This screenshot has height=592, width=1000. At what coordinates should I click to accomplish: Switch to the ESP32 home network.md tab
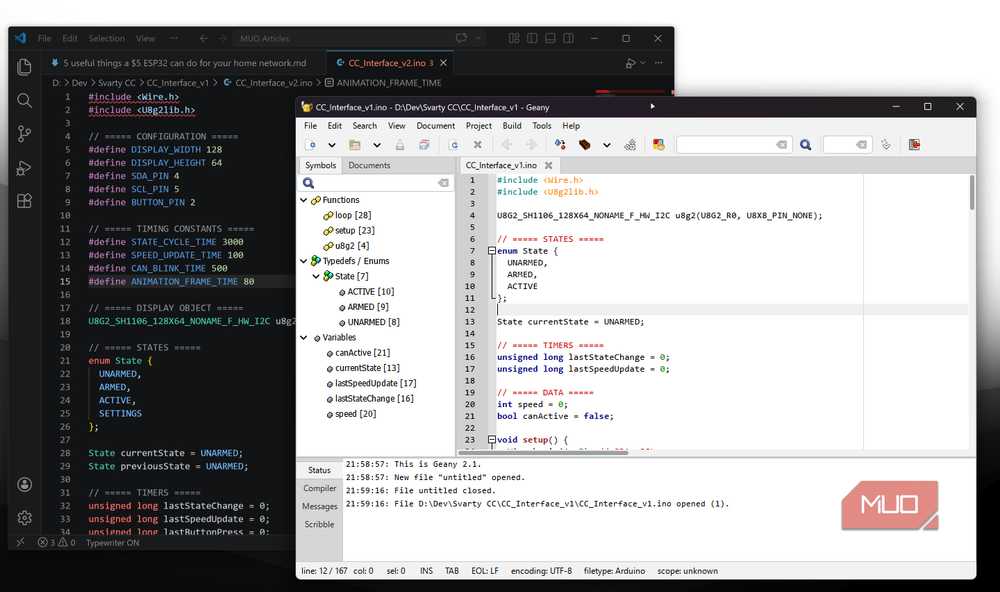point(178,63)
